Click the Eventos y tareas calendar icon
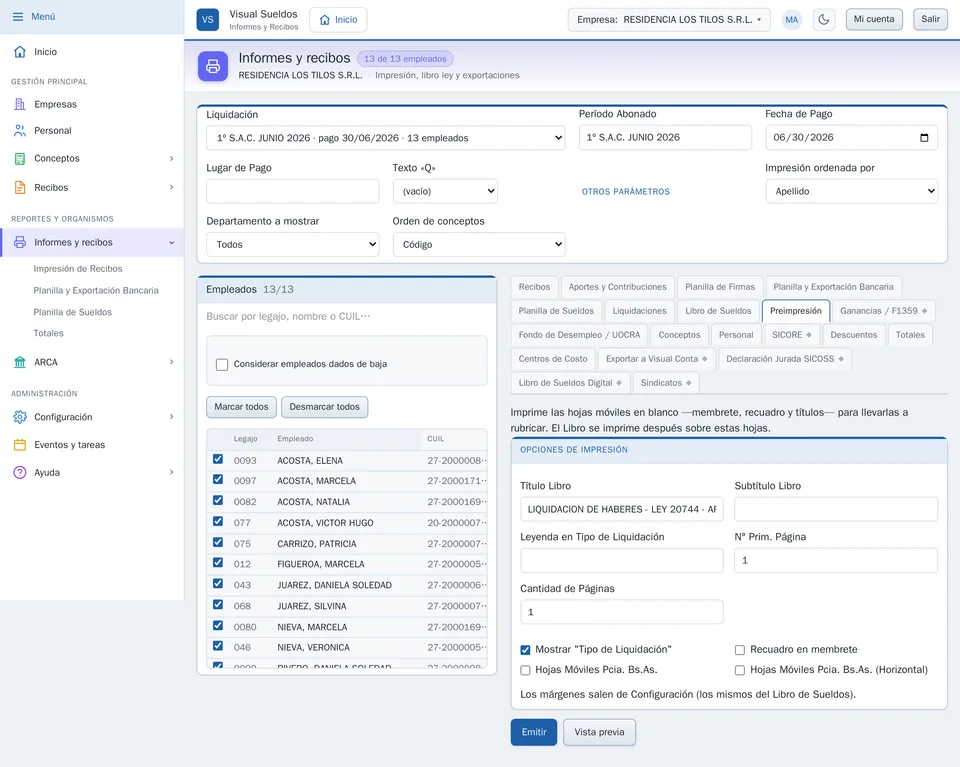 (x=20, y=445)
